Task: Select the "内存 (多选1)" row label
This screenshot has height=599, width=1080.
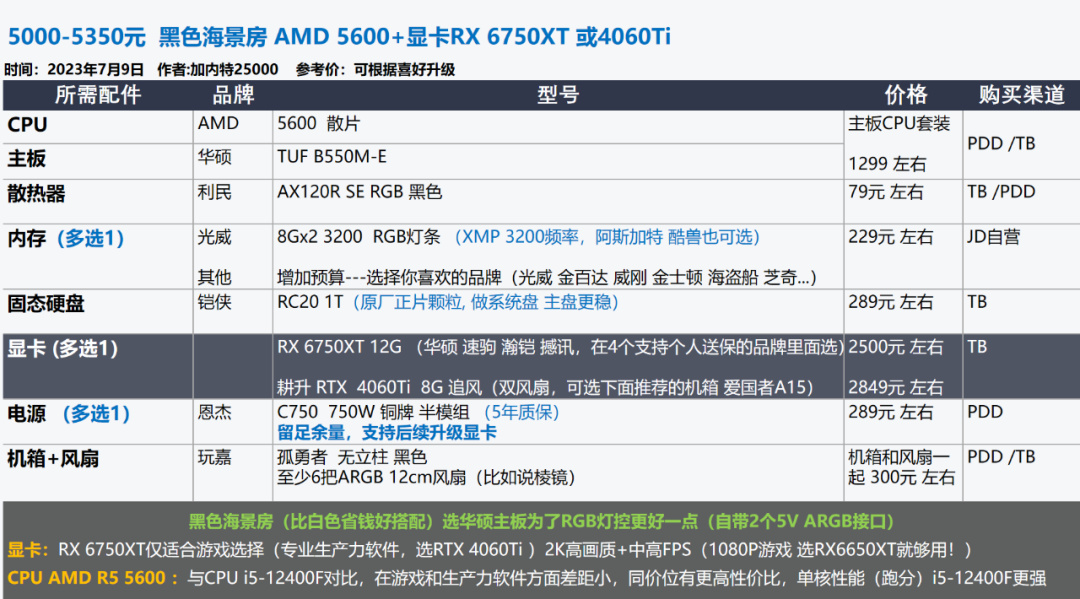Action: (65, 238)
